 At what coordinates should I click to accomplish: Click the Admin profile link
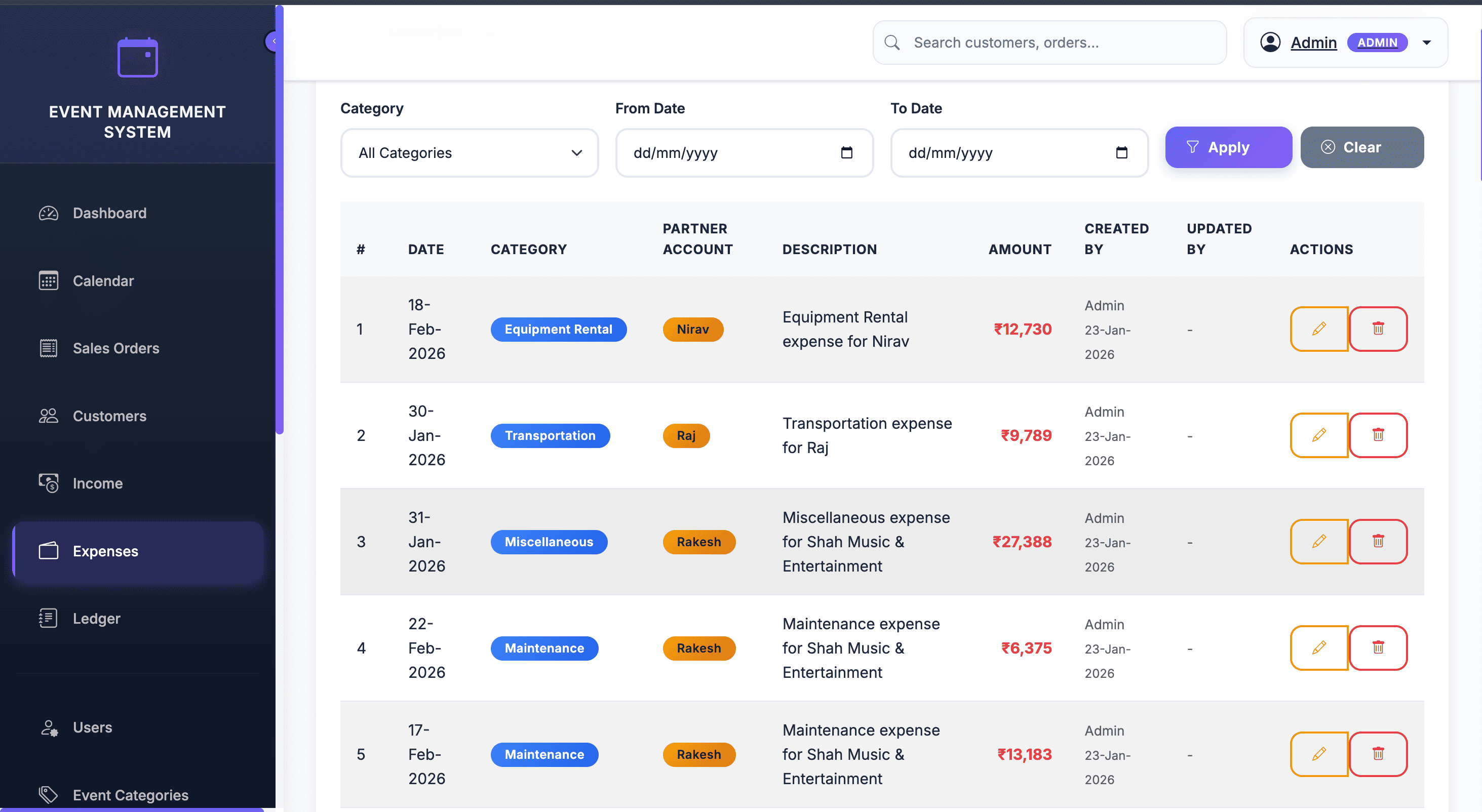[1313, 43]
